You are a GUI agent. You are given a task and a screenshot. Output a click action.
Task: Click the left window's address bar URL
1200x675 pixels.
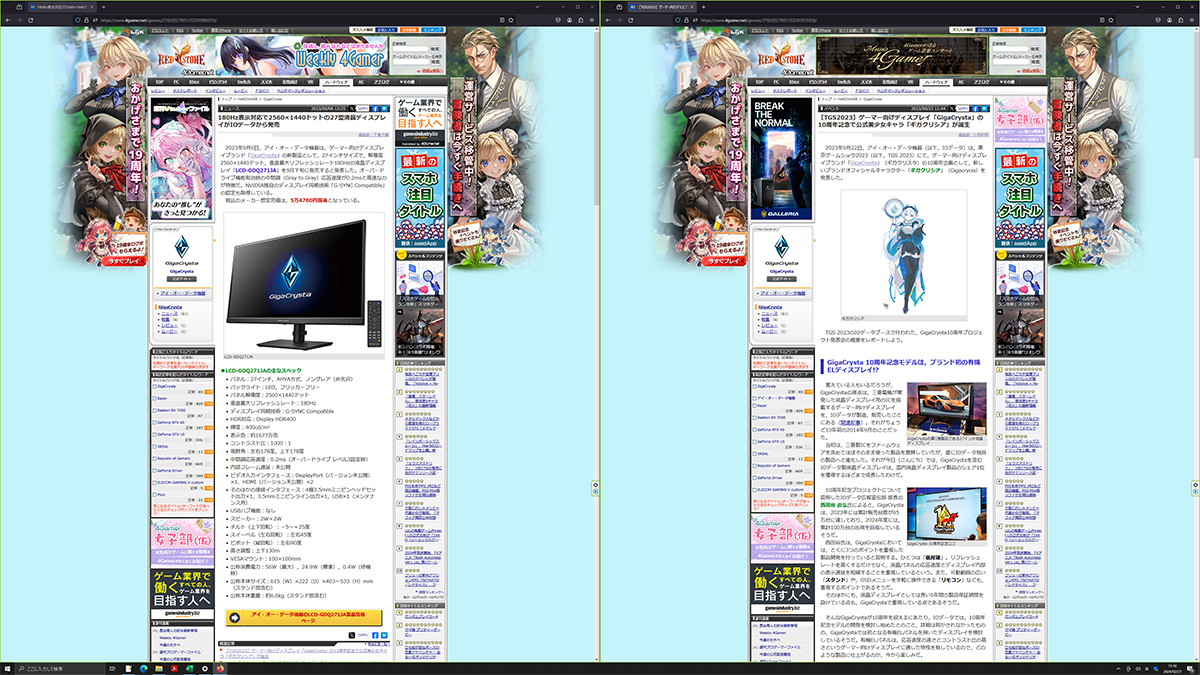[x=158, y=20]
